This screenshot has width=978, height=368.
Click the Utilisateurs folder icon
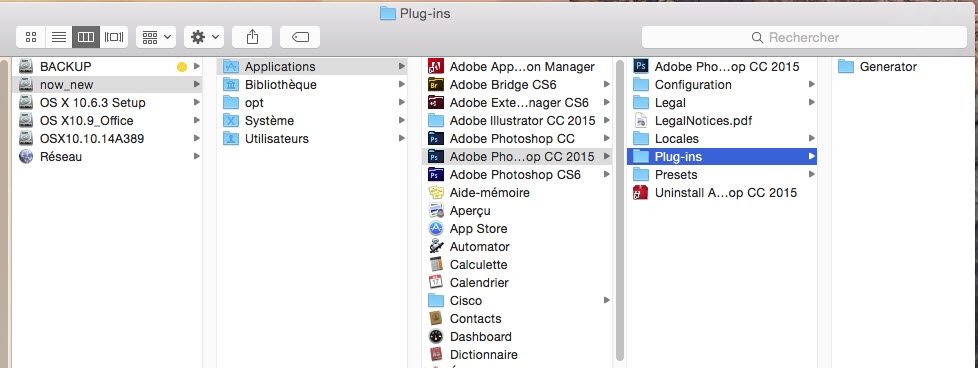pos(231,138)
